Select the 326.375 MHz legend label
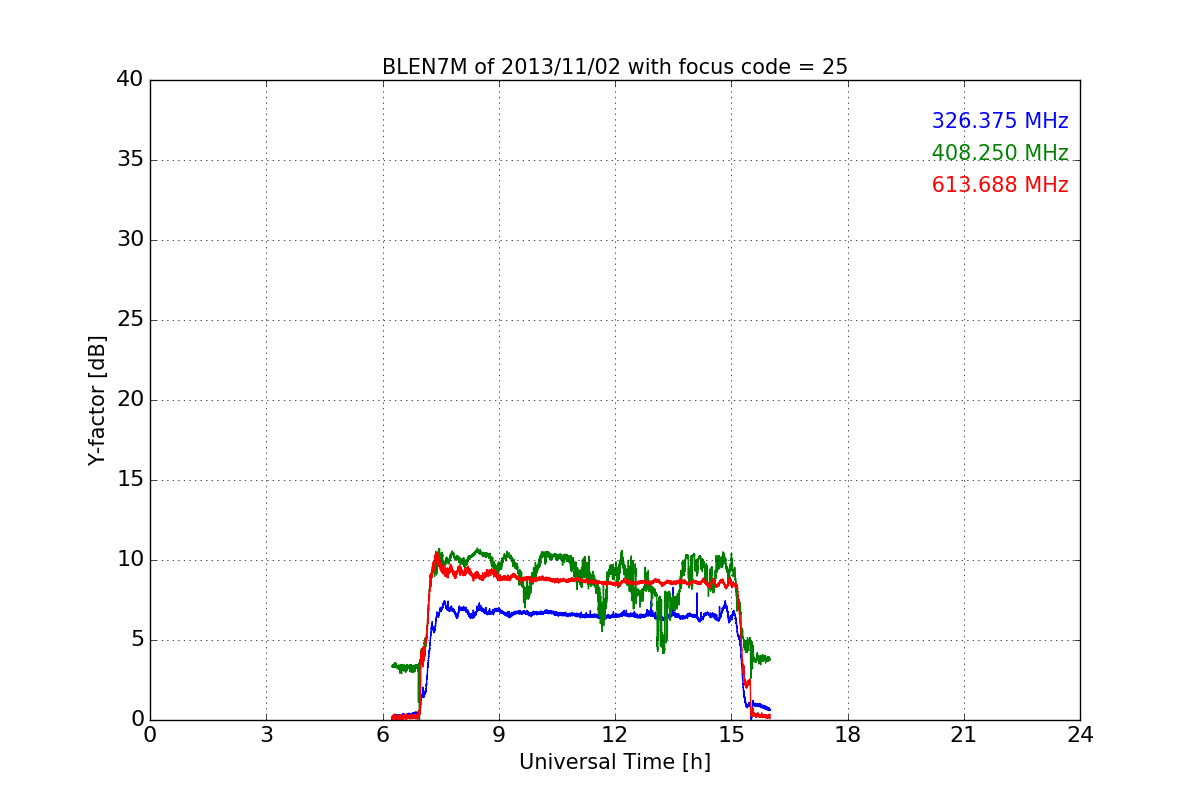 [1000, 121]
